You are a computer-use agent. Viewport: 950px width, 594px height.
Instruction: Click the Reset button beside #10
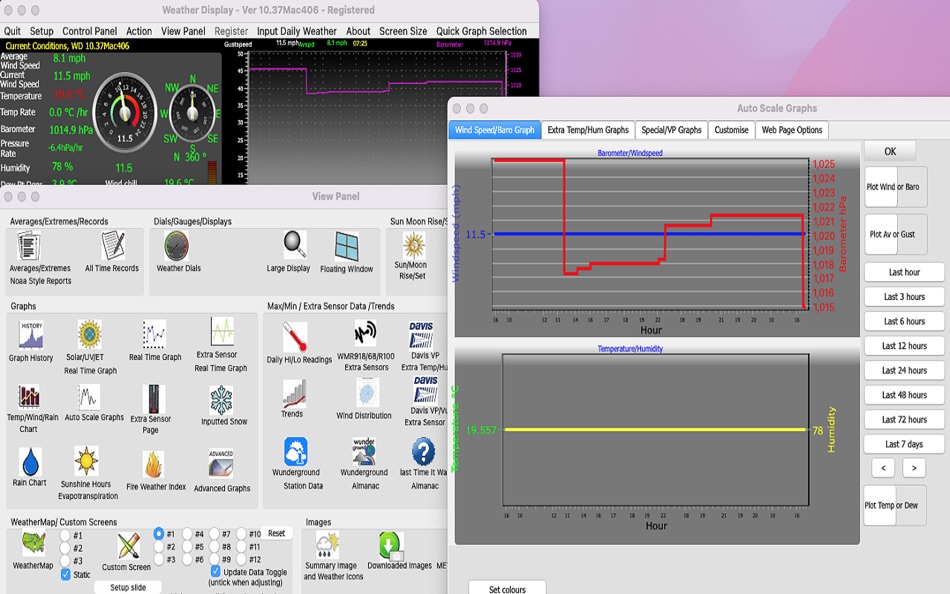276,533
